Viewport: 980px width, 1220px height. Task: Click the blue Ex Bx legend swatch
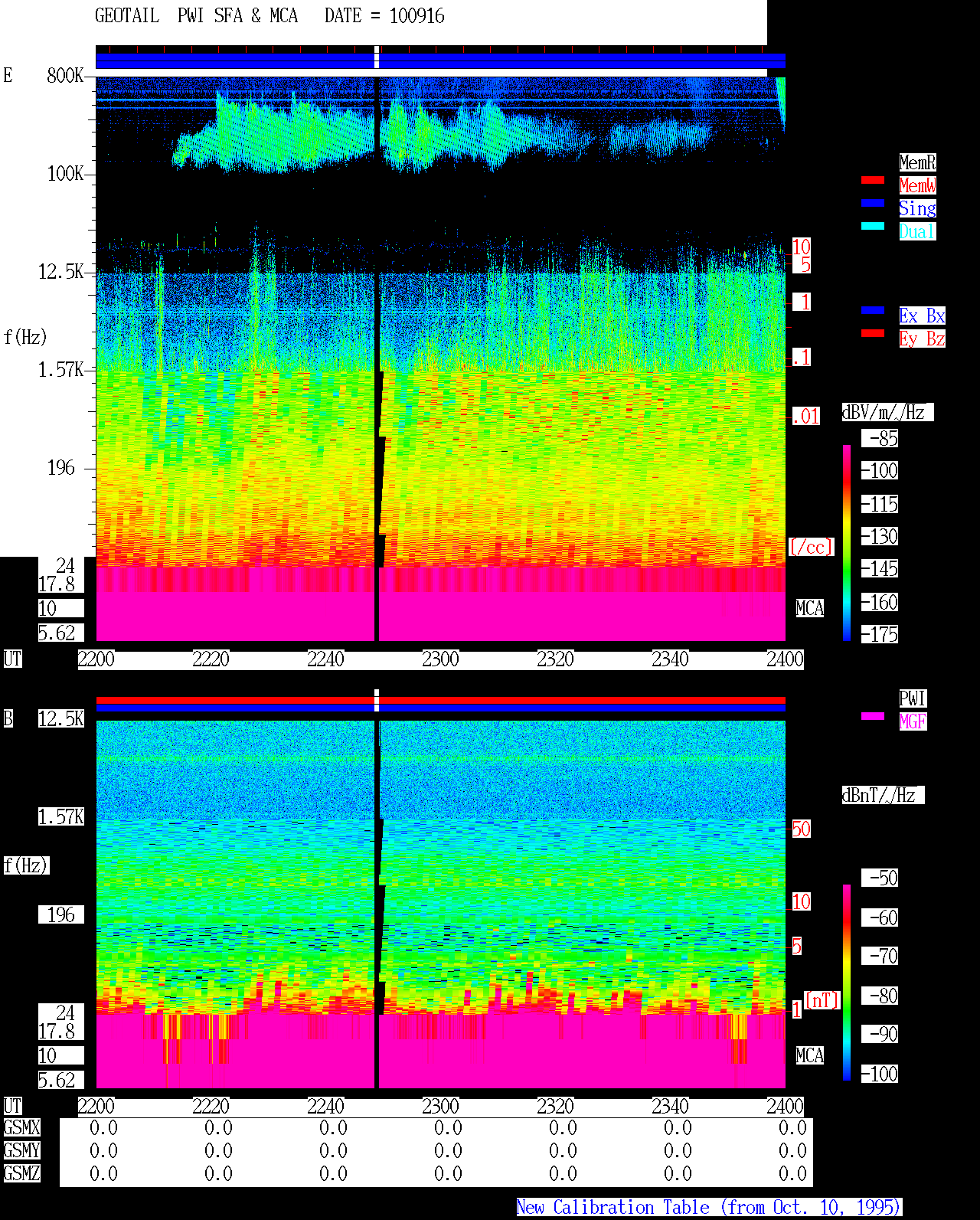[873, 310]
